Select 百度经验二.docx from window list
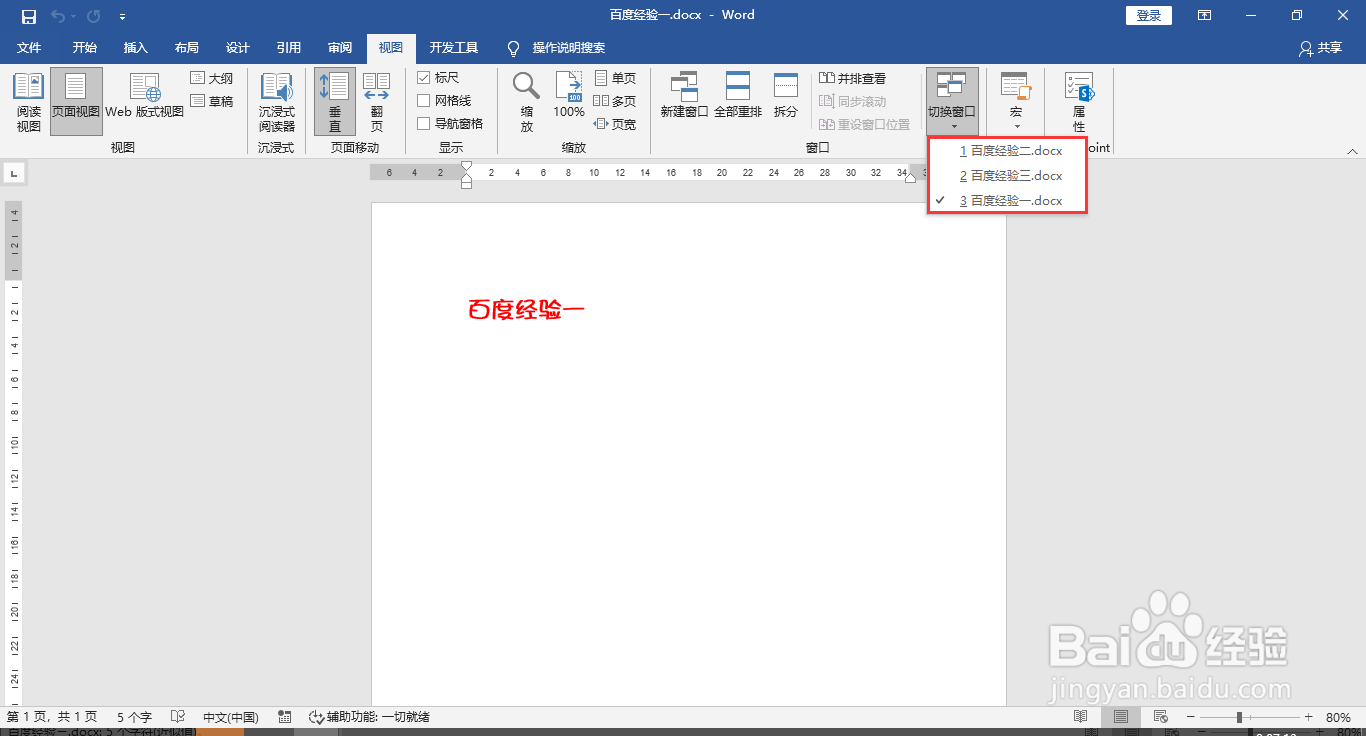Image resolution: width=1366 pixels, height=736 pixels. click(1012, 150)
